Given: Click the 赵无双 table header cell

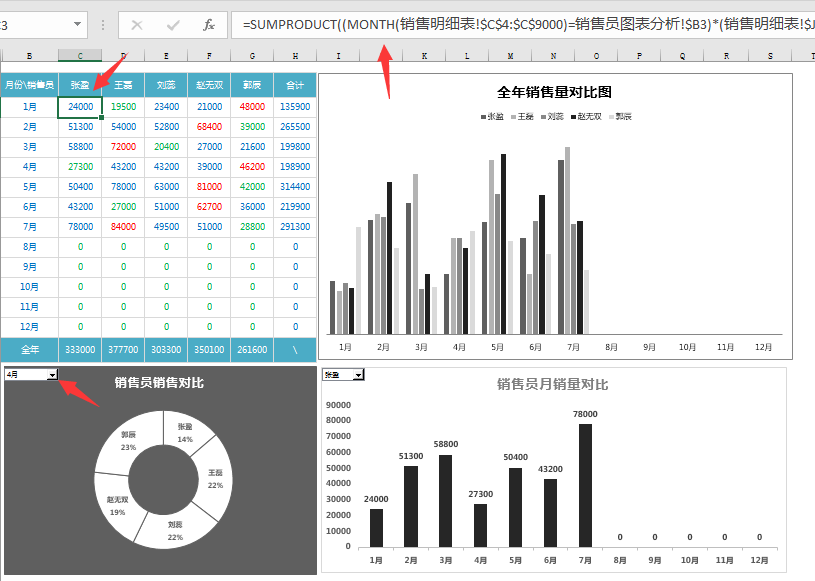Looking at the screenshot, I should 209,85.
